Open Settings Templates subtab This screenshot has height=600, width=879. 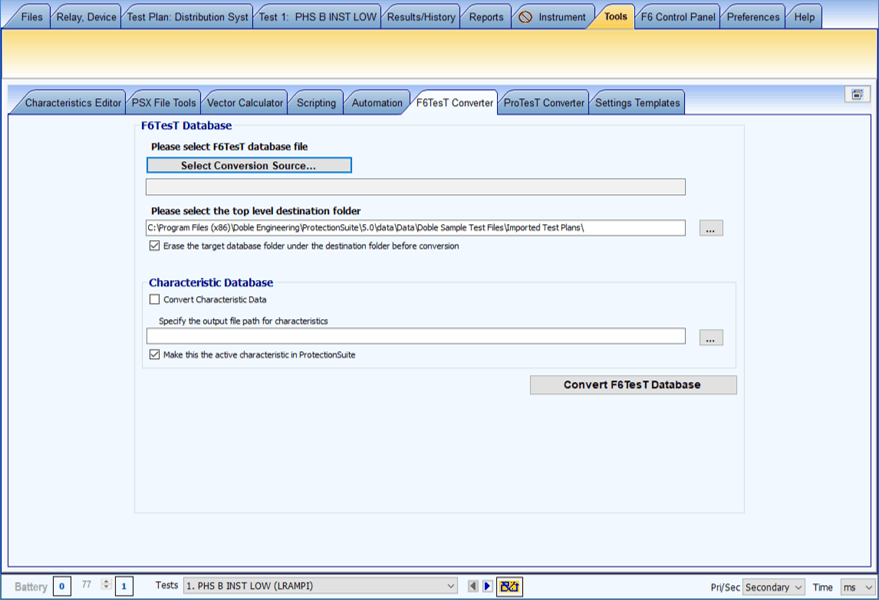point(637,103)
